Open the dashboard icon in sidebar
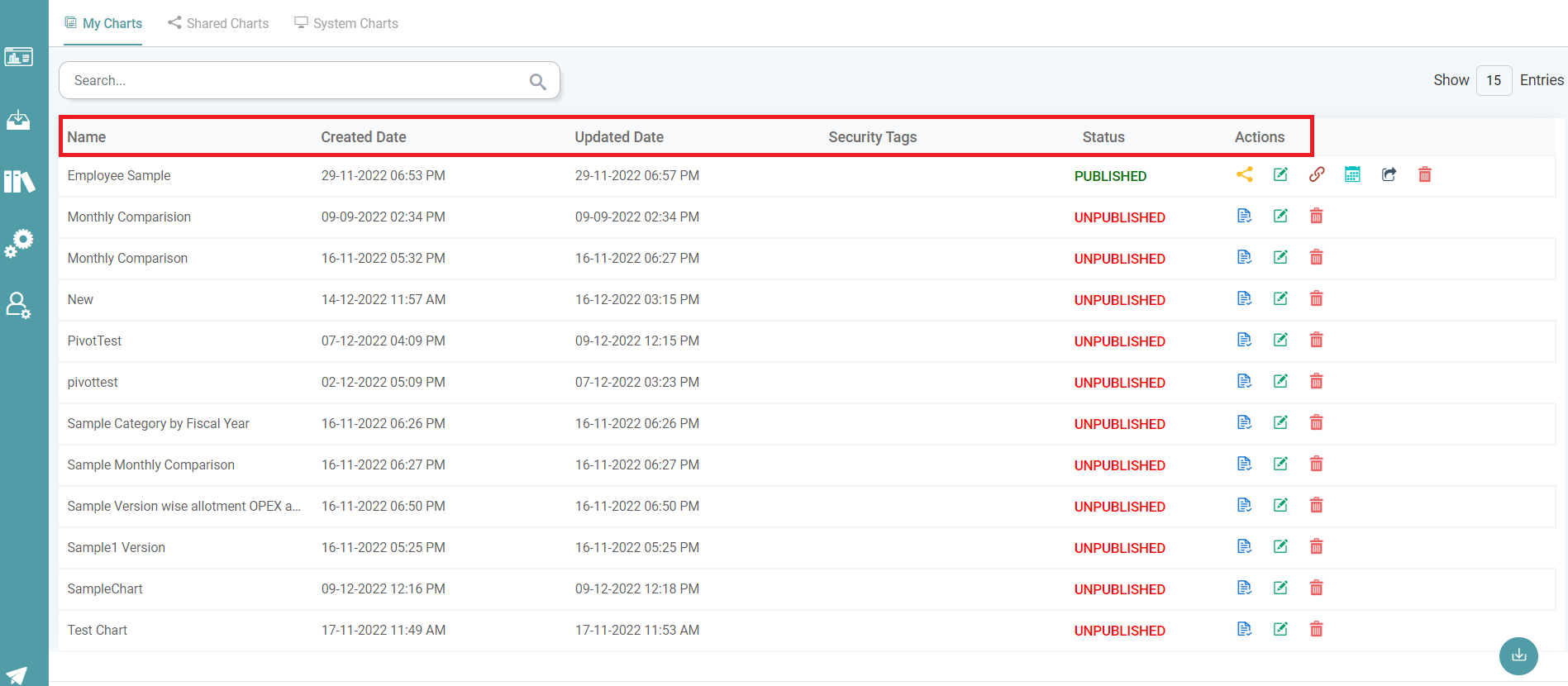The image size is (1568, 686). (18, 57)
